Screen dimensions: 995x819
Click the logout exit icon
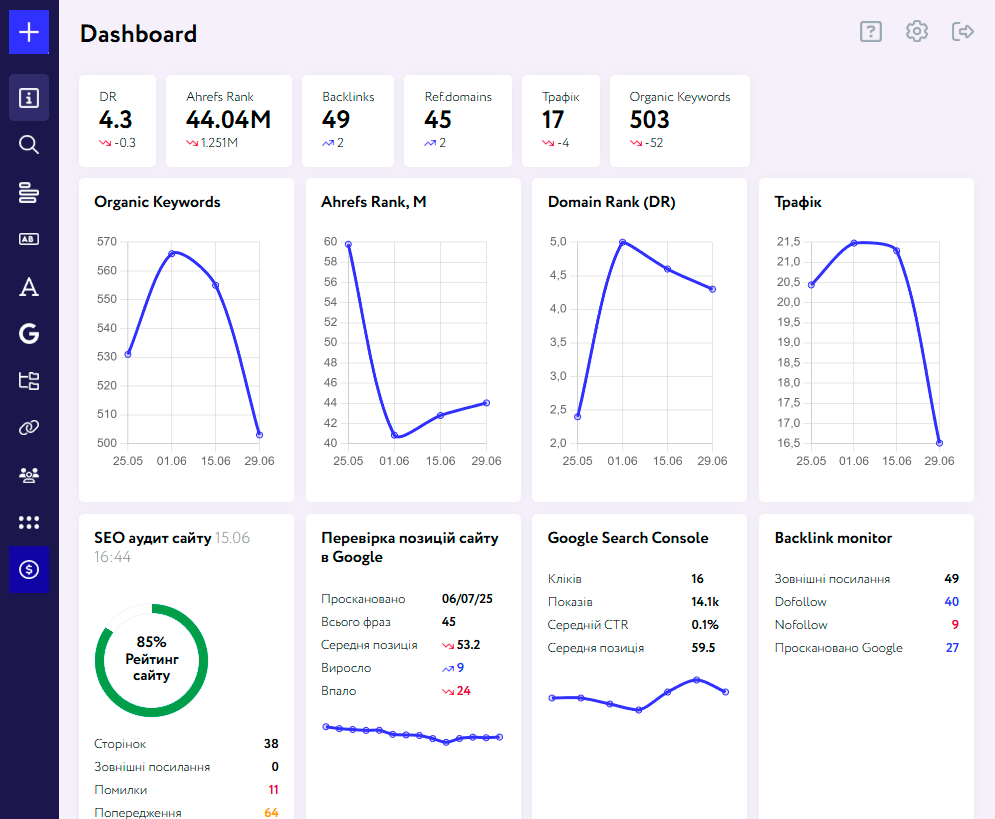click(963, 32)
